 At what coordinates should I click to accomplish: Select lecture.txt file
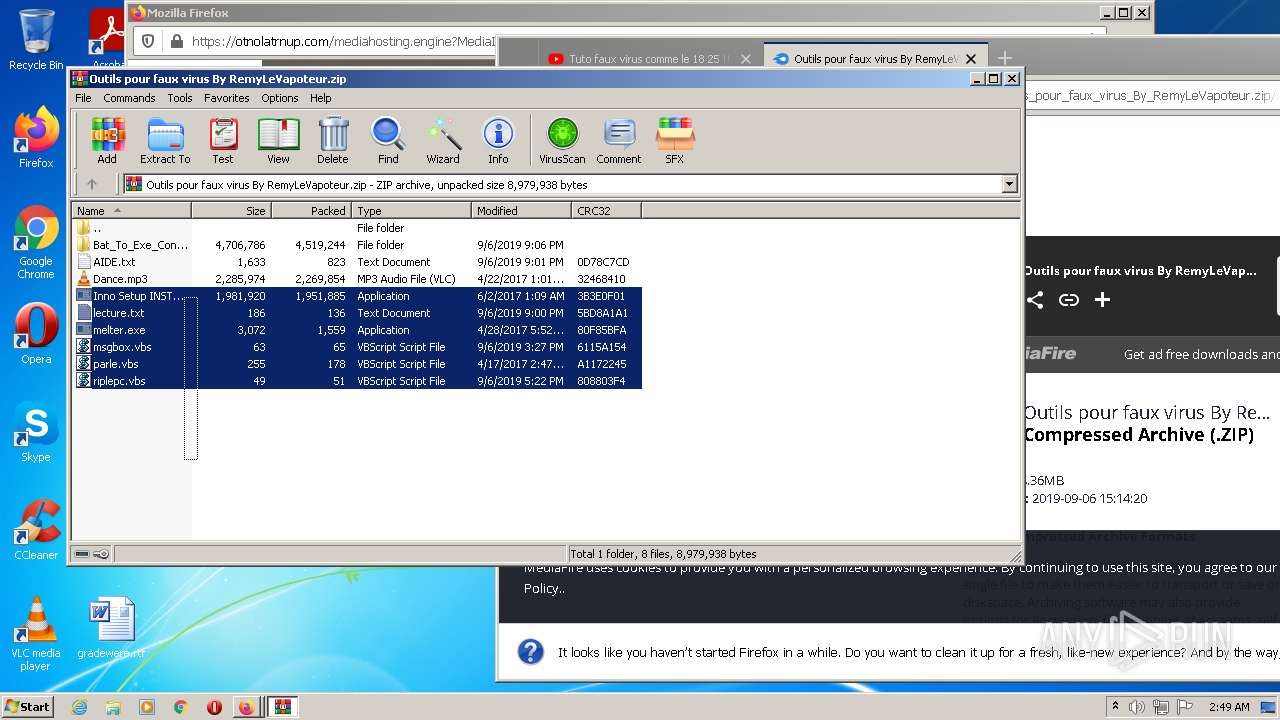point(357,313)
